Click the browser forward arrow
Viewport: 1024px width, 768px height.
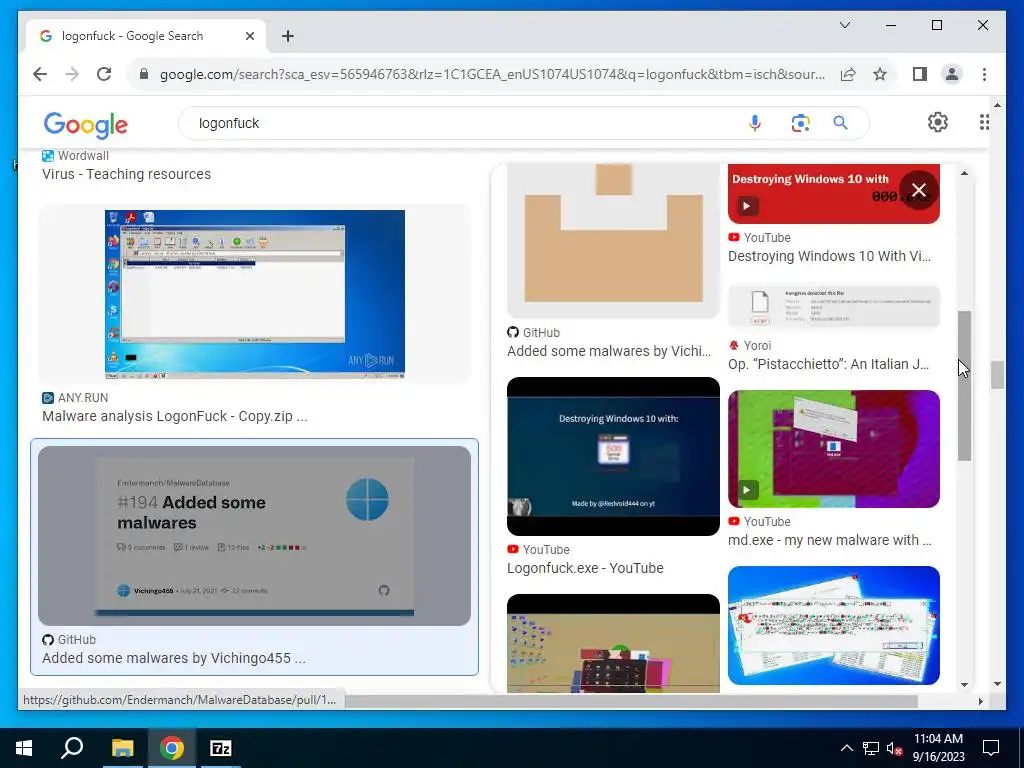pos(72,74)
